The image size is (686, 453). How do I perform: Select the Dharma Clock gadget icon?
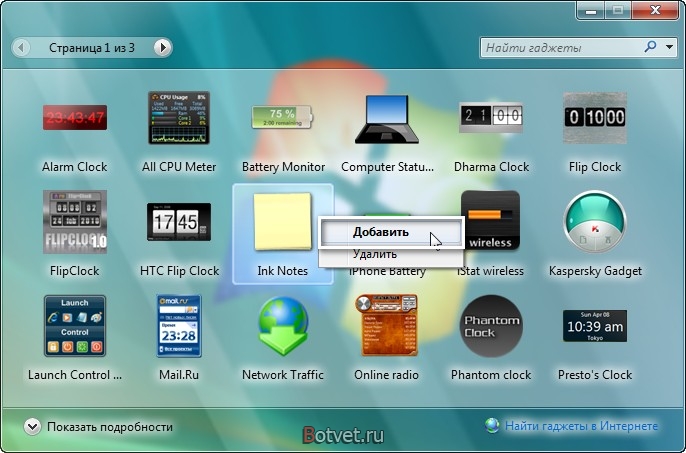coord(491,116)
